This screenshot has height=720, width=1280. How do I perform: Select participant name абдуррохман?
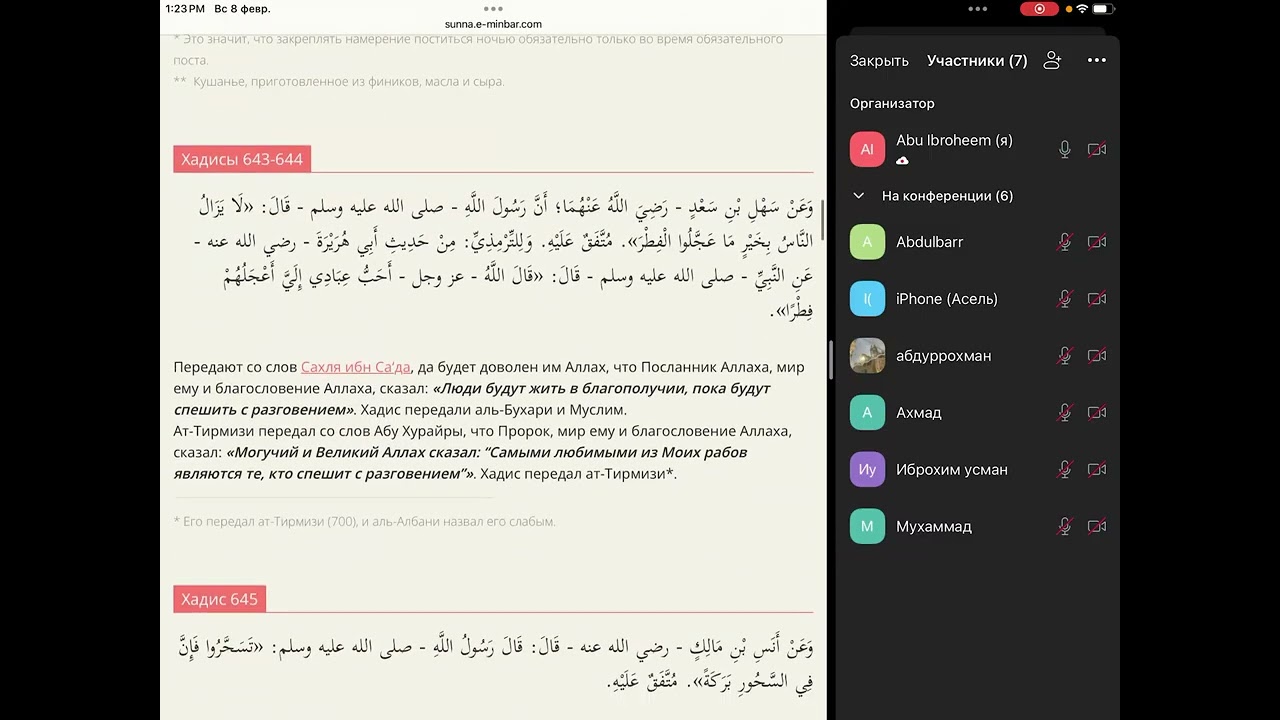coord(944,356)
